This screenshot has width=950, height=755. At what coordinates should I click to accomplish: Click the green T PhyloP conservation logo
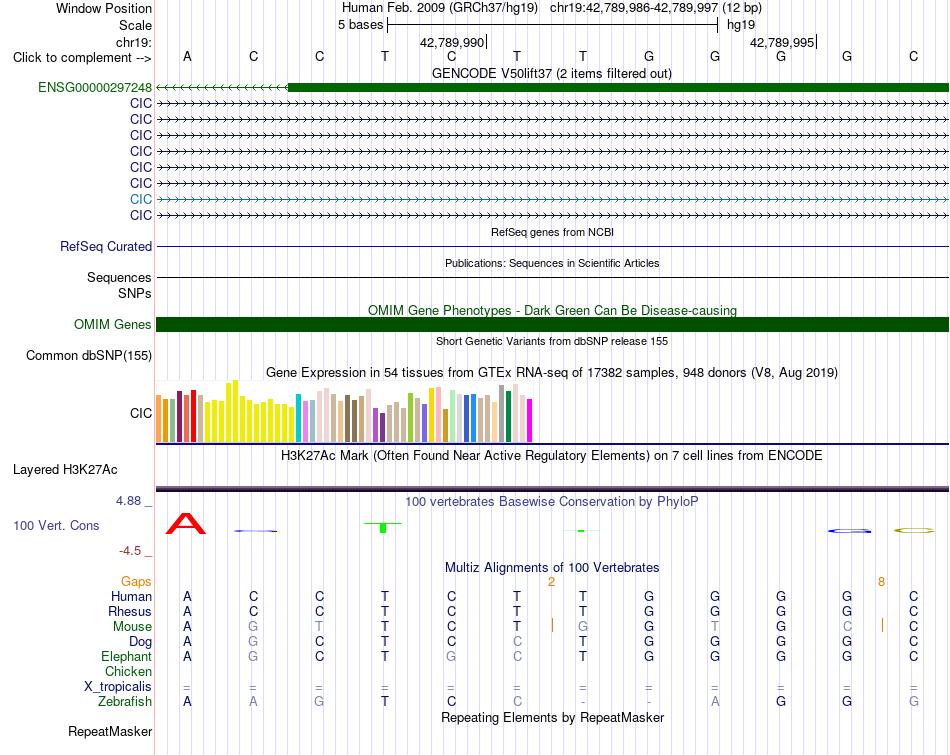coord(383,527)
